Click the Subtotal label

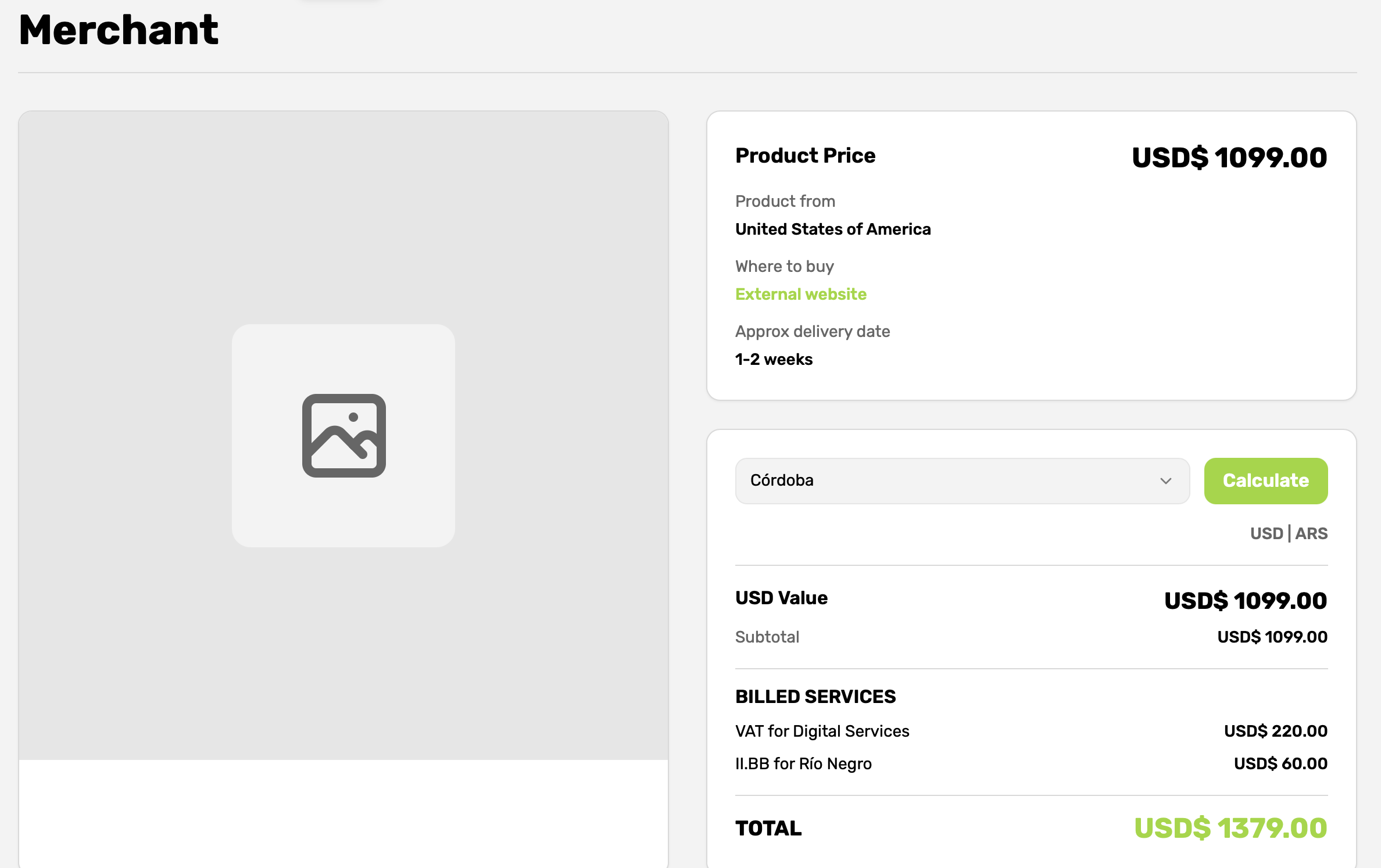[767, 637]
